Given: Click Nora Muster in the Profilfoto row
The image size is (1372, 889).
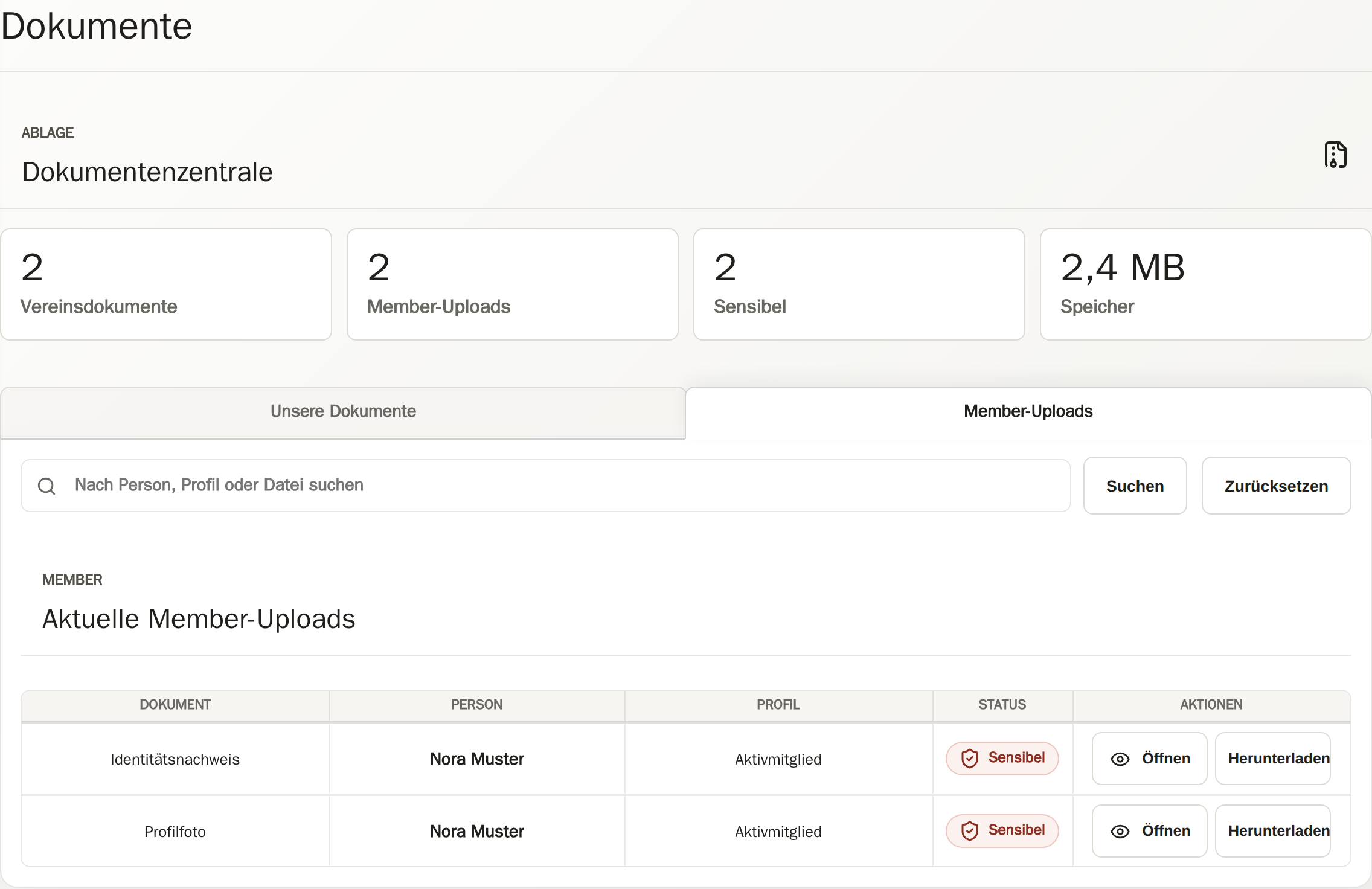Looking at the screenshot, I should coord(477,832).
